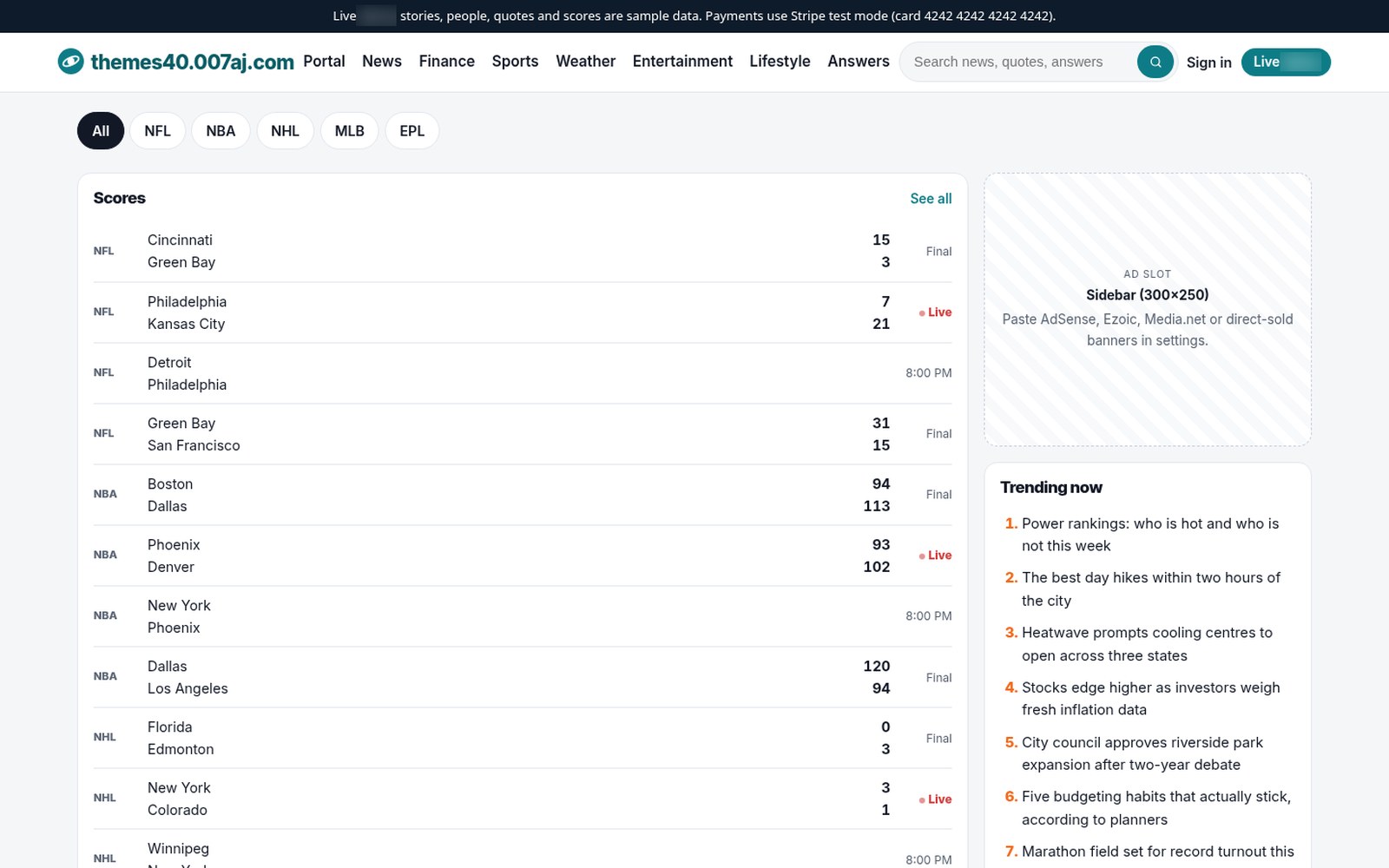Filter scores by EPL
The width and height of the screenshot is (1389, 868).
(411, 131)
